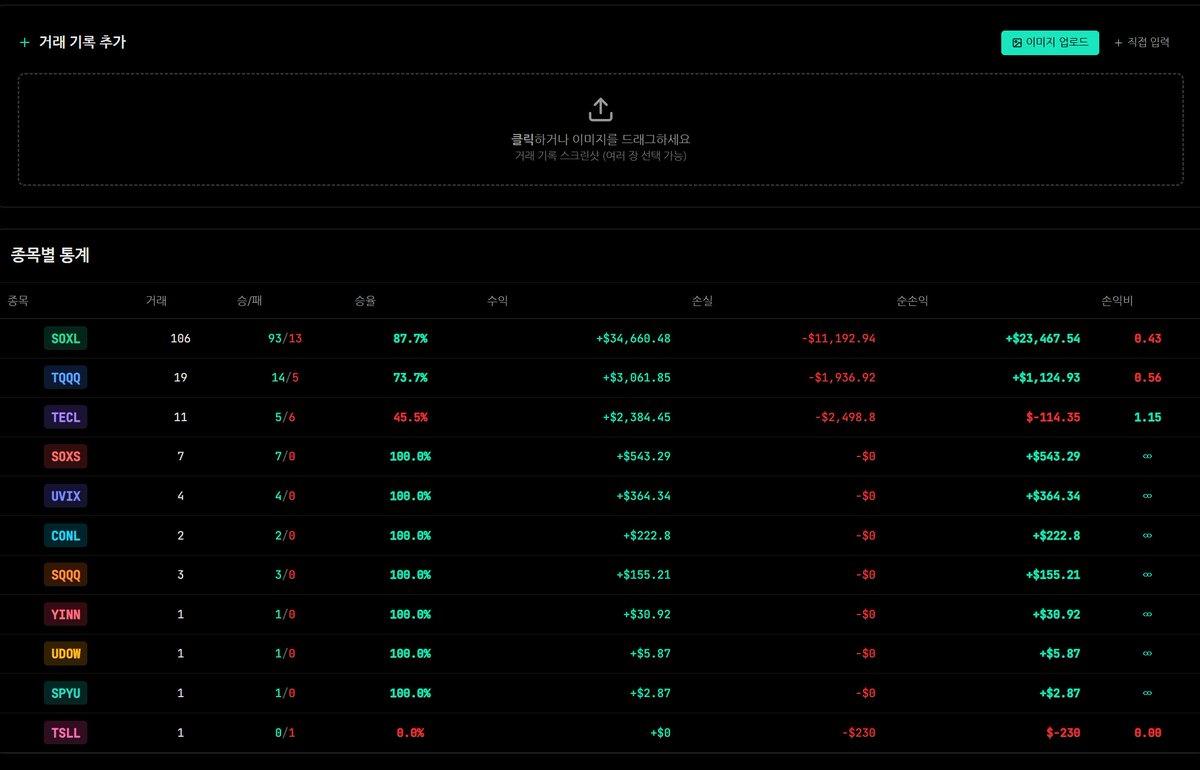The height and width of the screenshot is (770, 1200).
Task: Click the 이미지 업로드 button
Action: pos(1050,43)
